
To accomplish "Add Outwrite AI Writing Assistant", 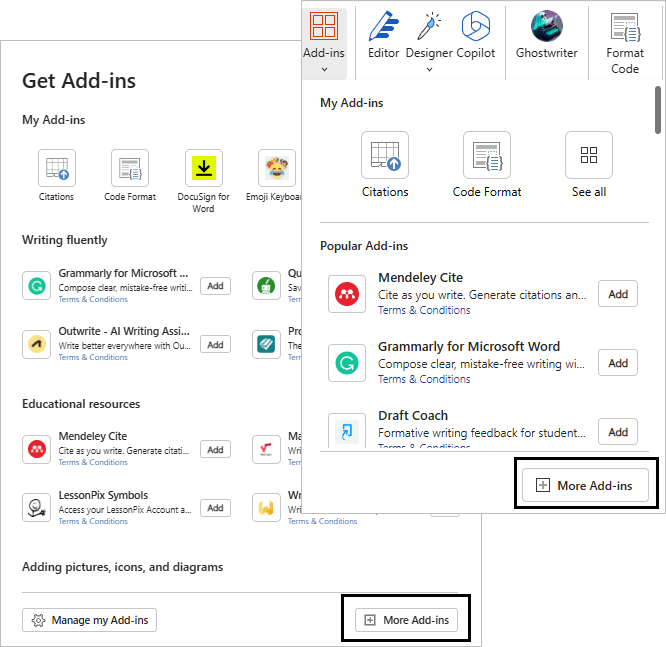I will 215,345.
